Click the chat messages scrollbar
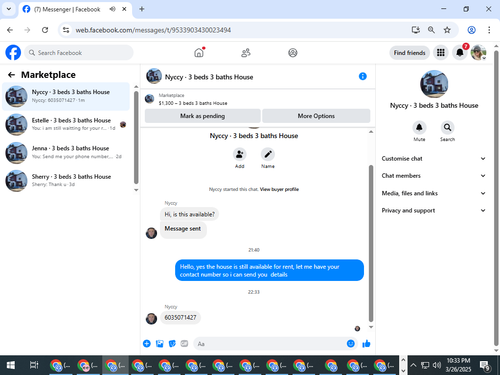 (x=371, y=243)
